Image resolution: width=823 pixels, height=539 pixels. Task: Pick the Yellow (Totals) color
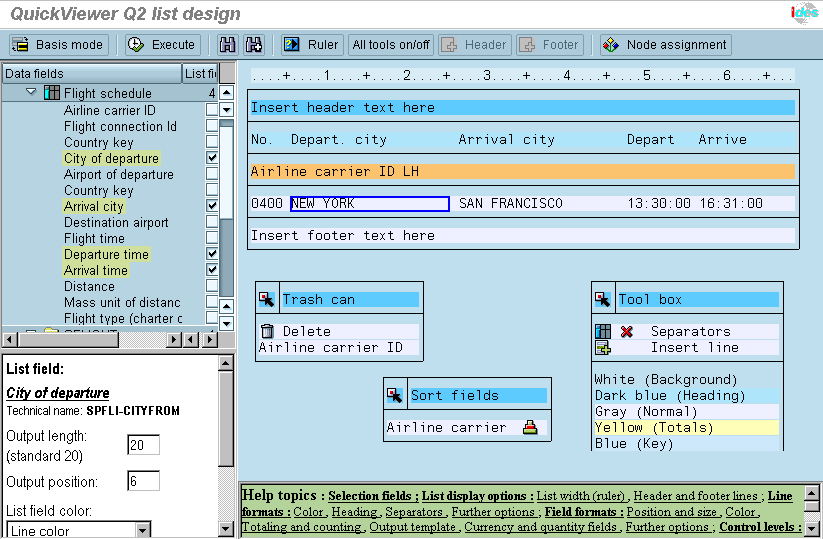click(x=654, y=427)
